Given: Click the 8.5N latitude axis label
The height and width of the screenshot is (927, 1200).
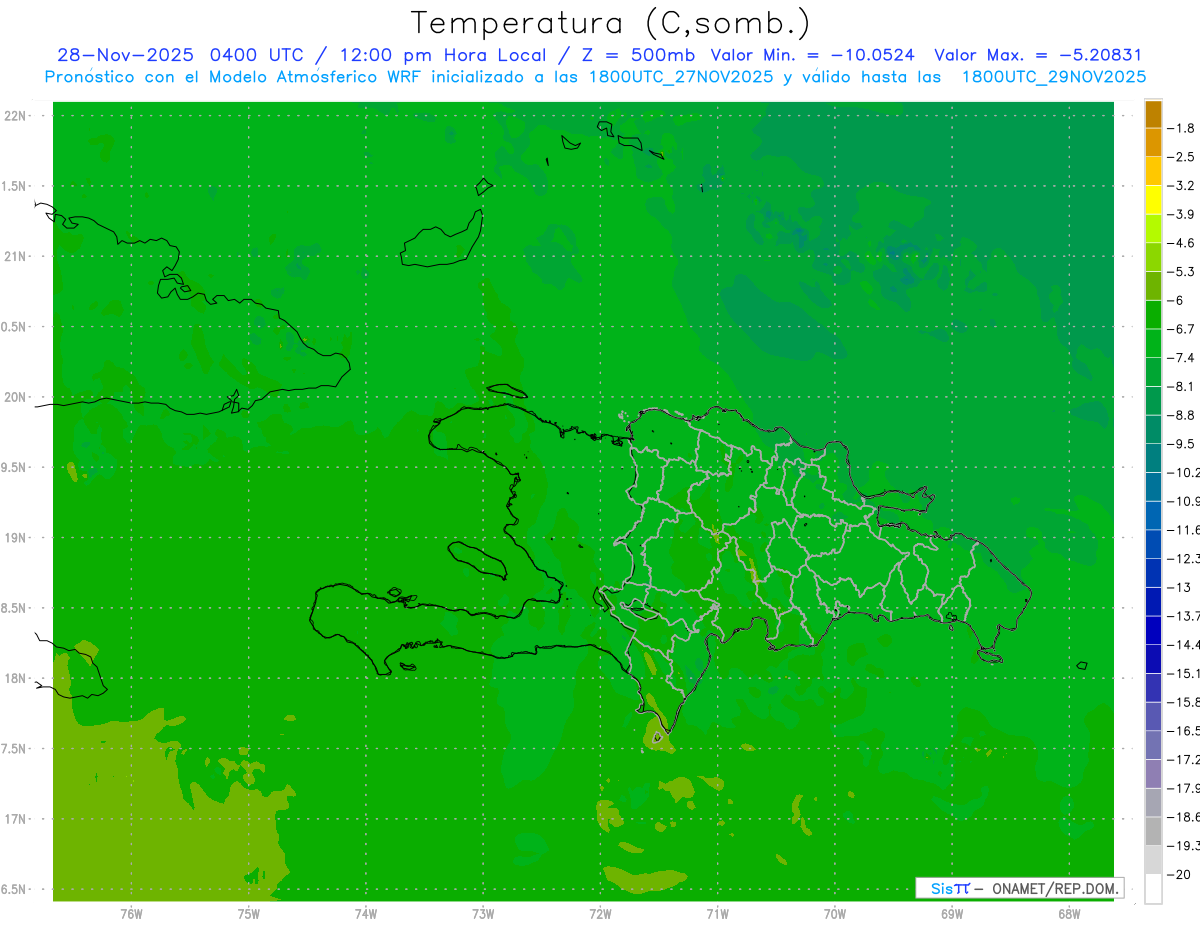Looking at the screenshot, I should (14, 608).
